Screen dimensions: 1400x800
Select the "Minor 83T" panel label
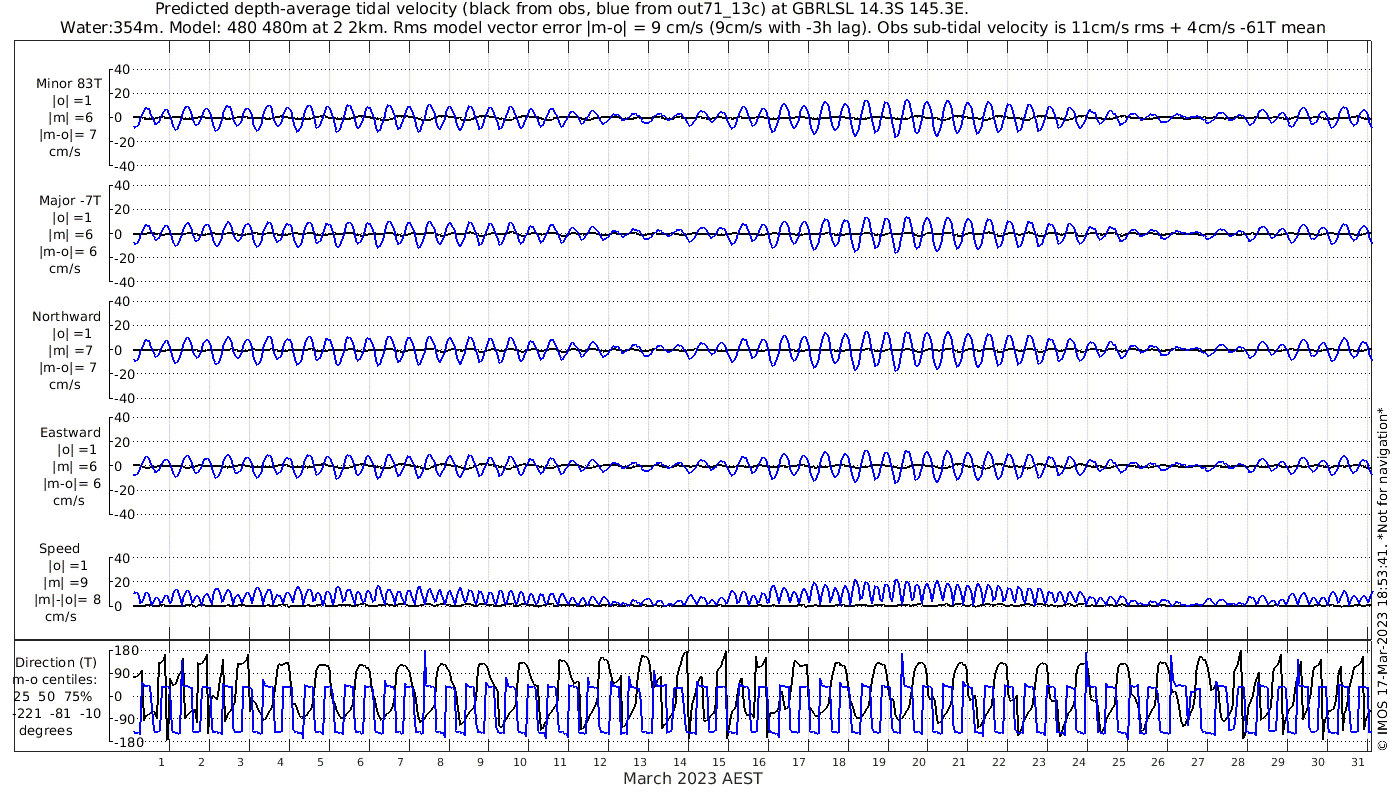tap(69, 84)
